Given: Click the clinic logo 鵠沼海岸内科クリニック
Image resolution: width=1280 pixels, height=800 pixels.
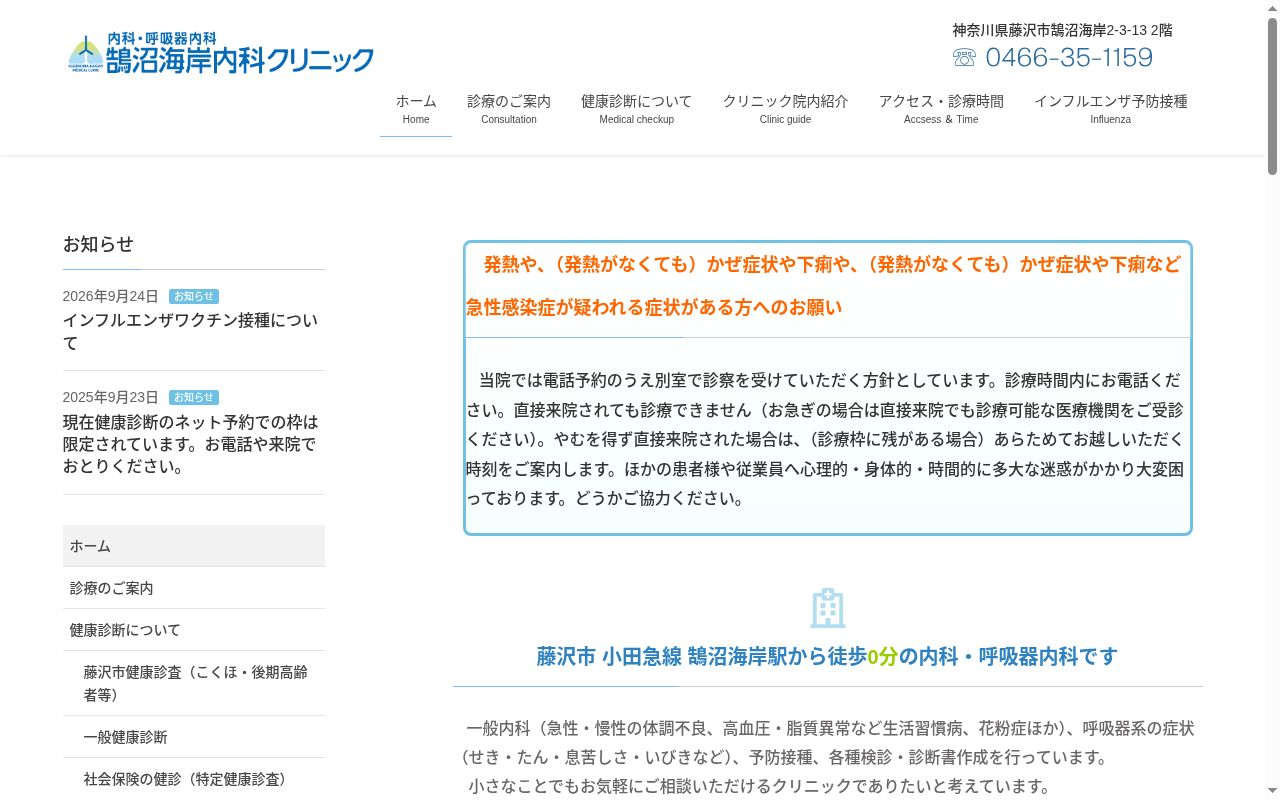Looking at the screenshot, I should point(221,53).
